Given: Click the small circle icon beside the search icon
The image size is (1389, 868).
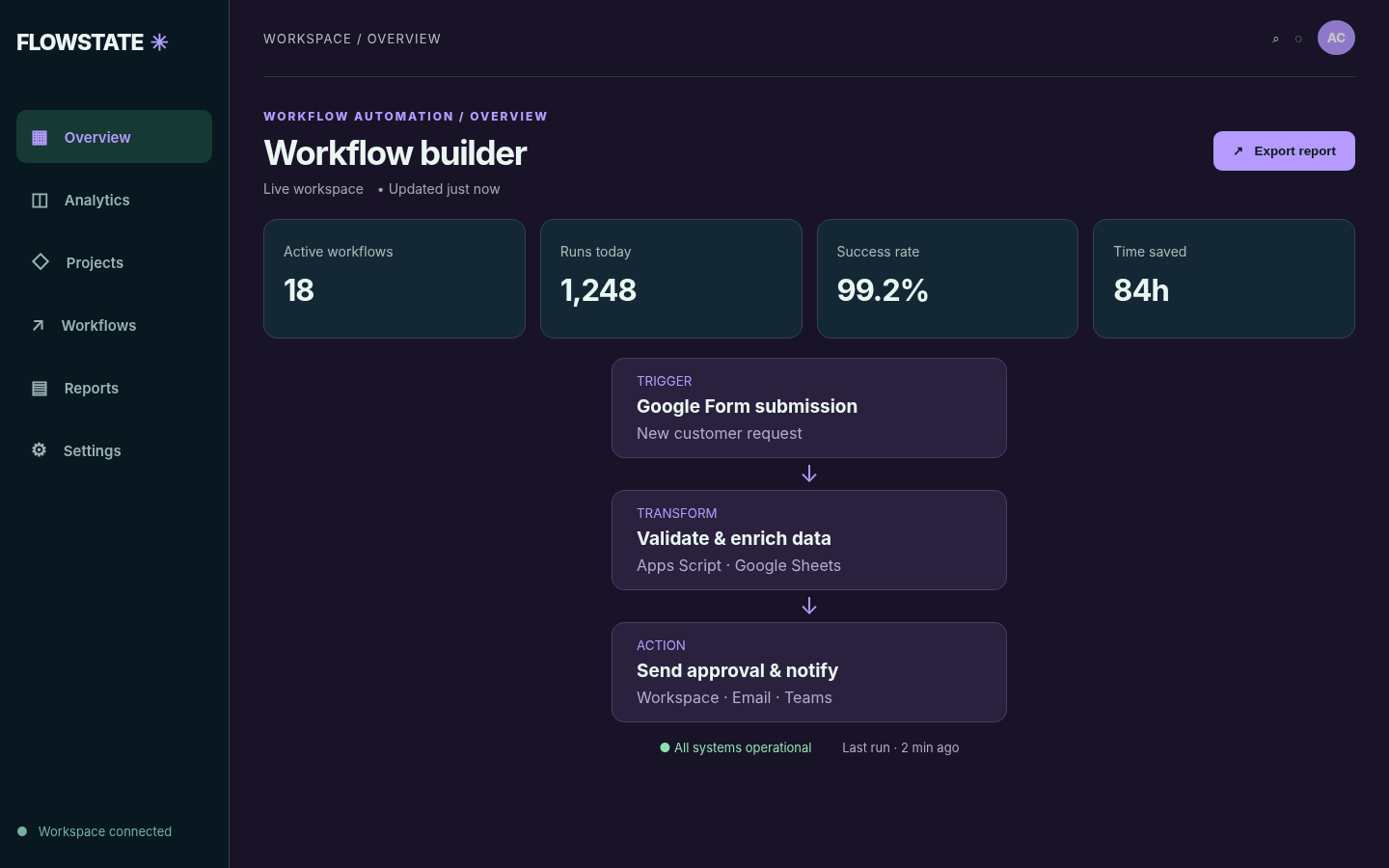Looking at the screenshot, I should pyautogui.click(x=1298, y=40).
